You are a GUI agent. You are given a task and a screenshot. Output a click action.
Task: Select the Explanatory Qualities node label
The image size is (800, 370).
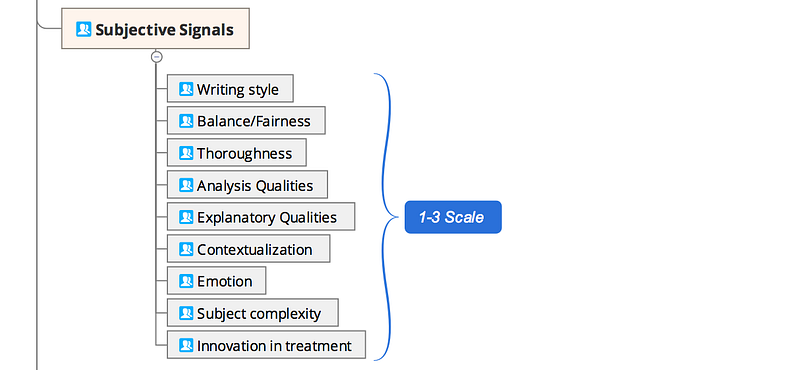[267, 217]
